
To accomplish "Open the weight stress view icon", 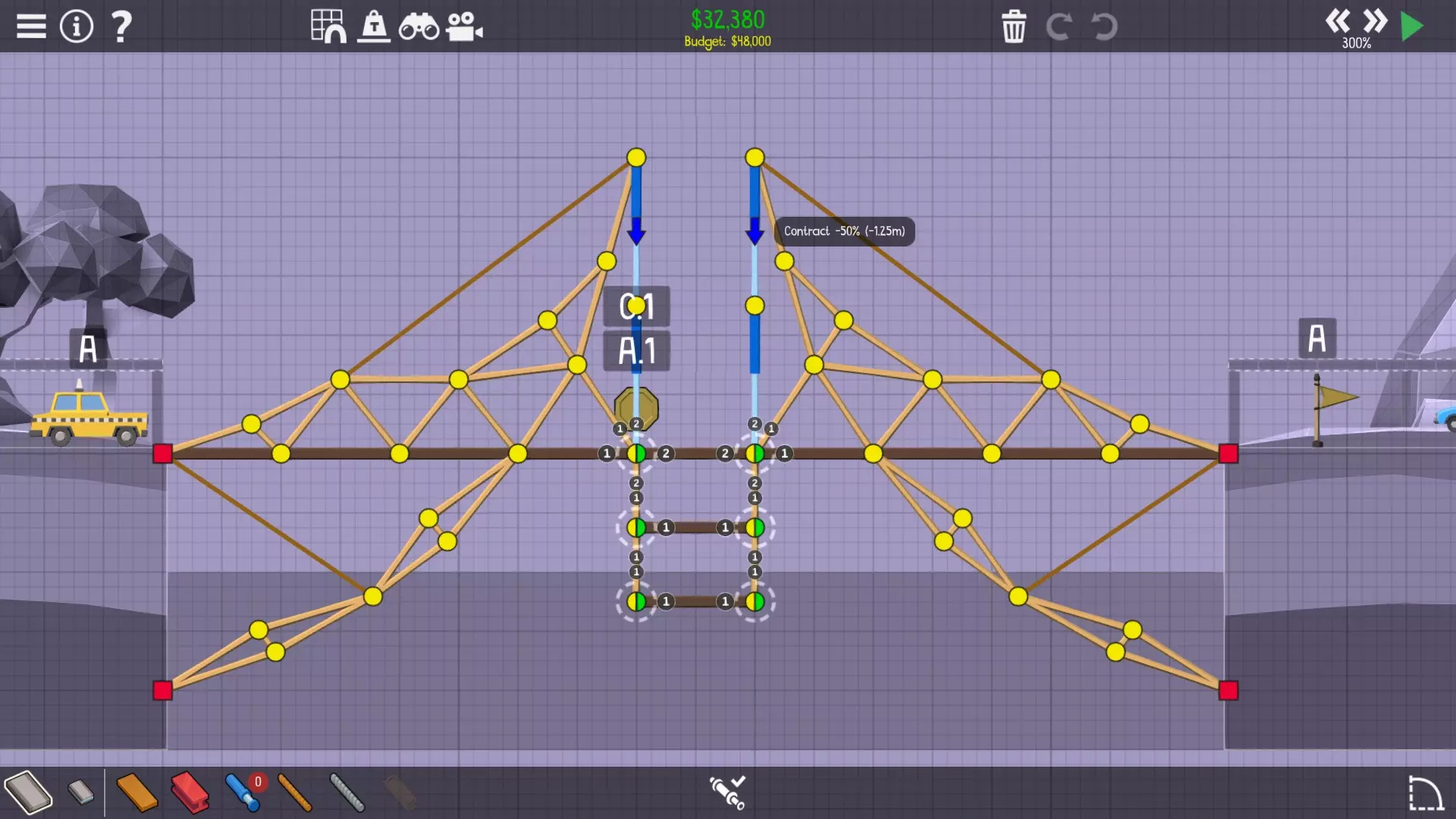I will click(x=374, y=27).
